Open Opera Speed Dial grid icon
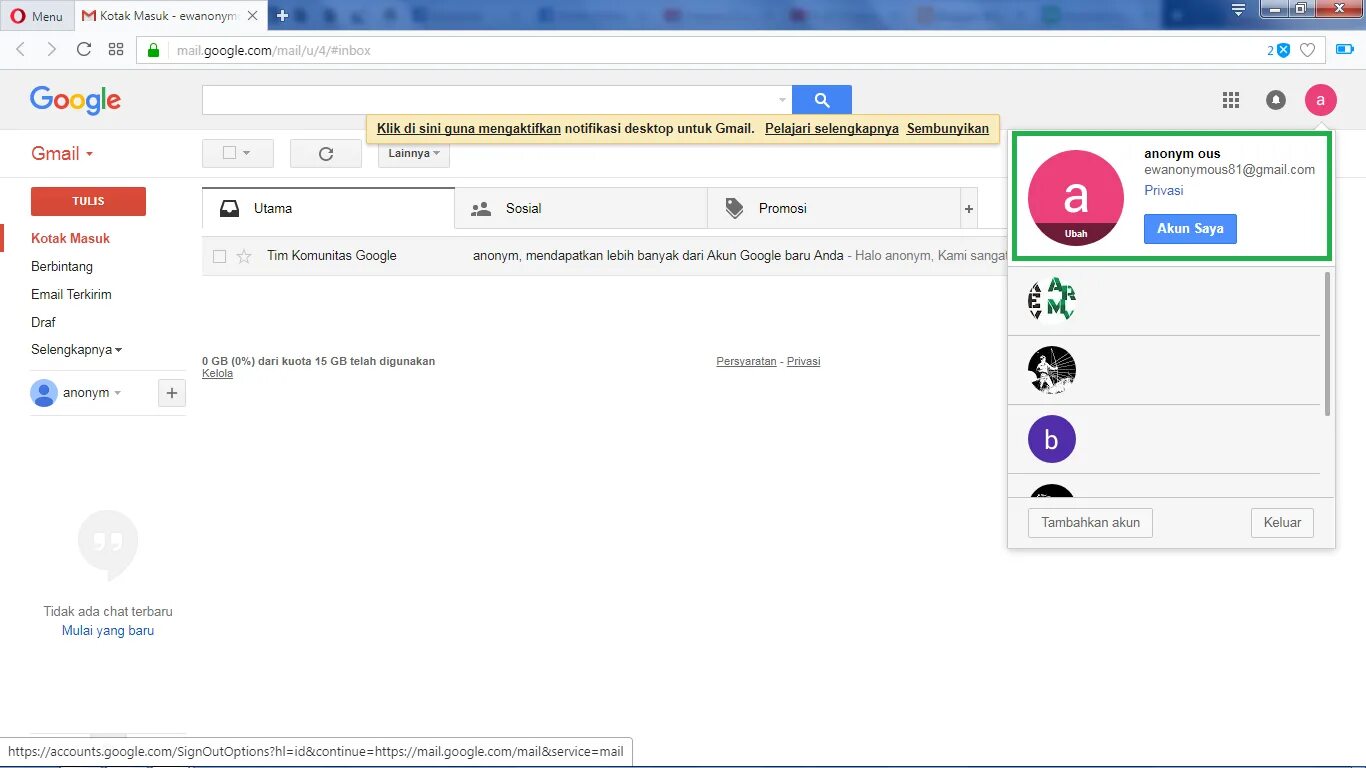The image size is (1366, 768). click(116, 49)
